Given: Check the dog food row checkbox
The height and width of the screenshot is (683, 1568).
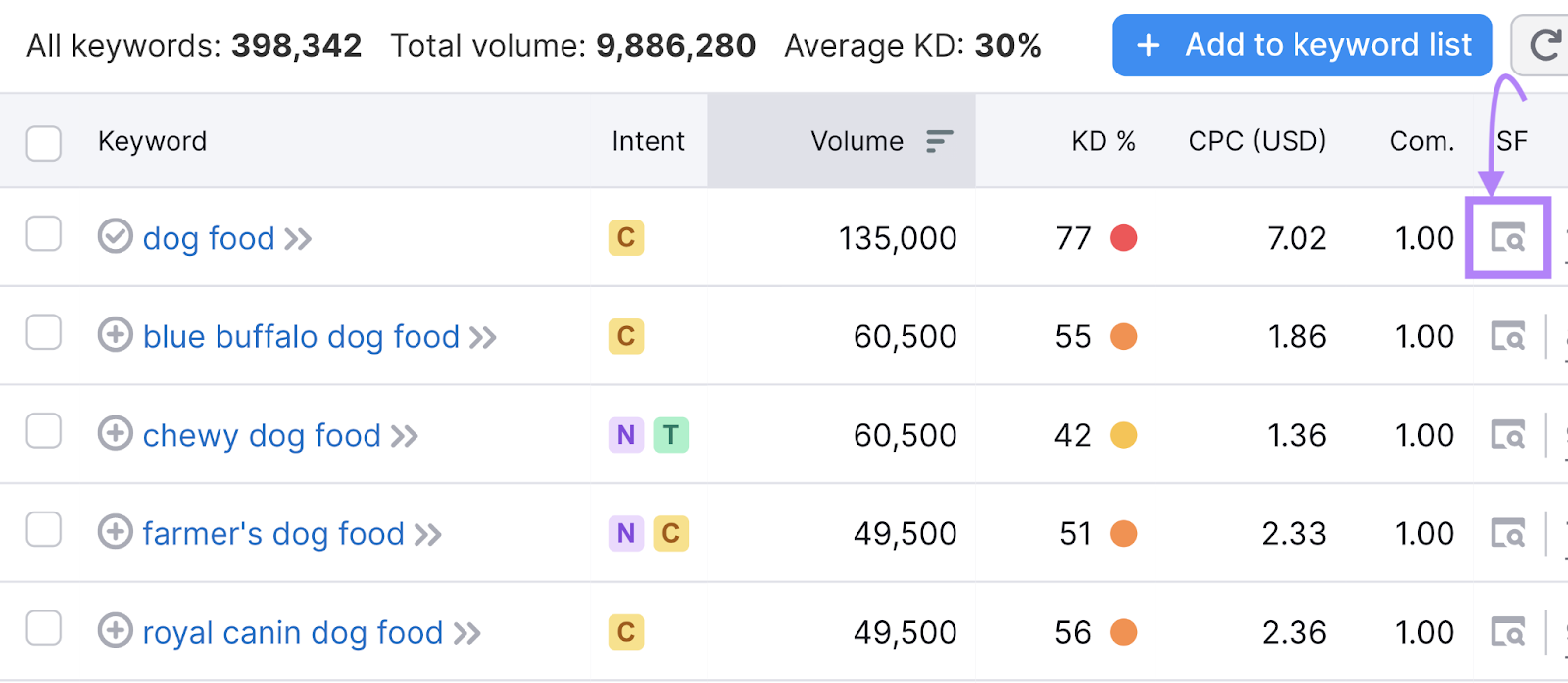Looking at the screenshot, I should [x=44, y=235].
